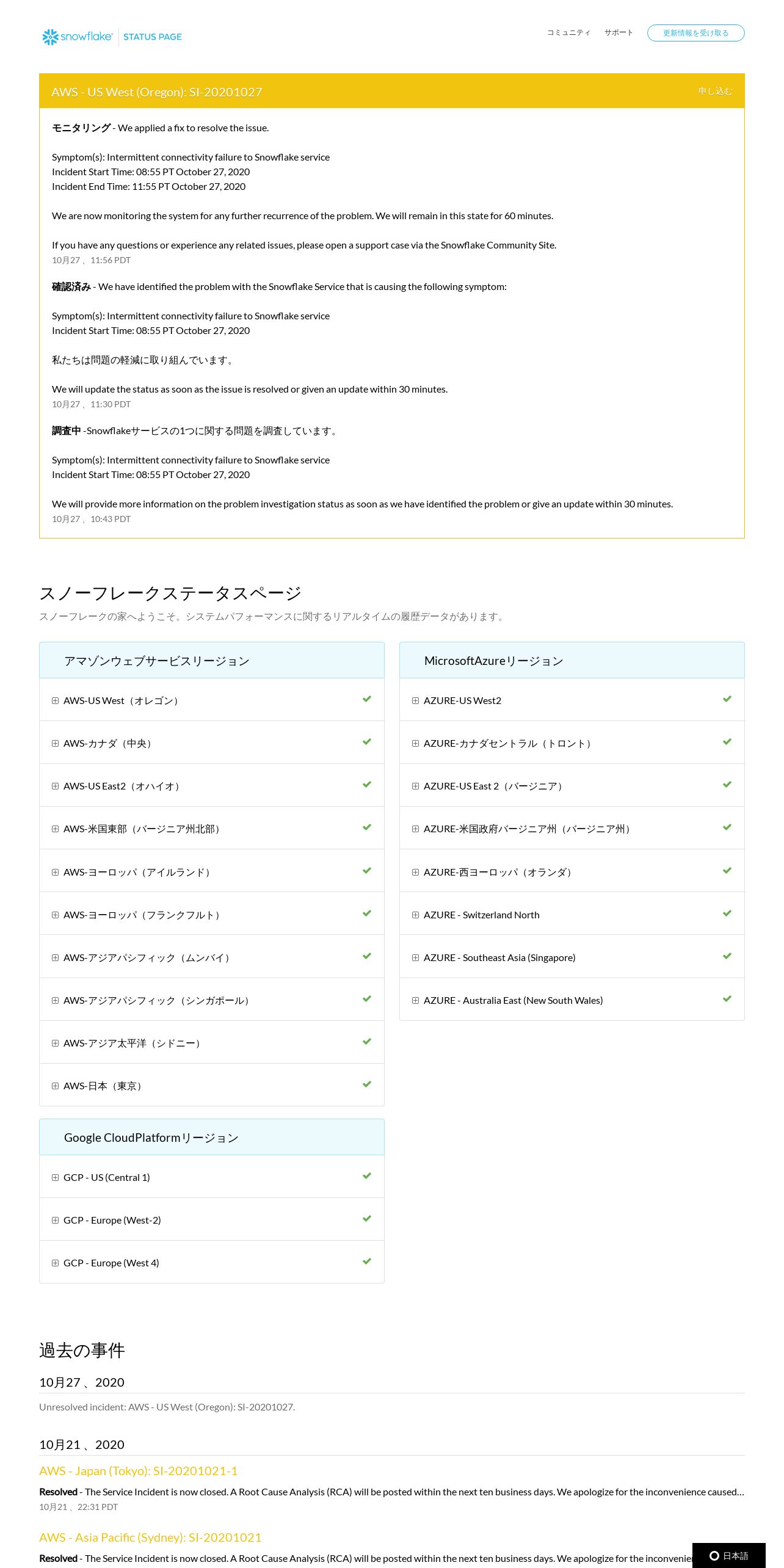The height and width of the screenshot is (1568, 784).
Task: Click status checkmark for AZURE-US East 2
Action: click(727, 785)
